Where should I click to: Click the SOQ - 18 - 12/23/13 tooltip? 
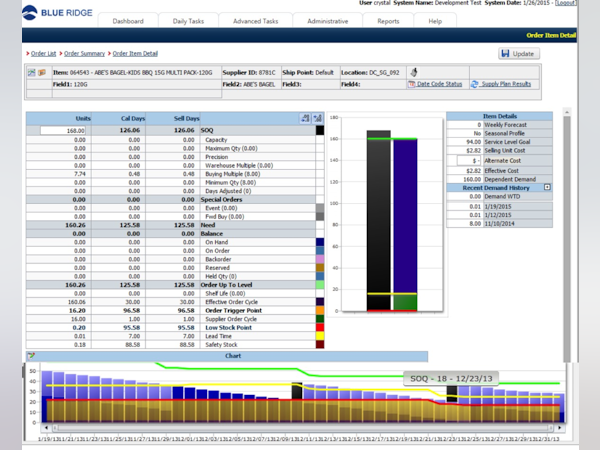pos(451,378)
